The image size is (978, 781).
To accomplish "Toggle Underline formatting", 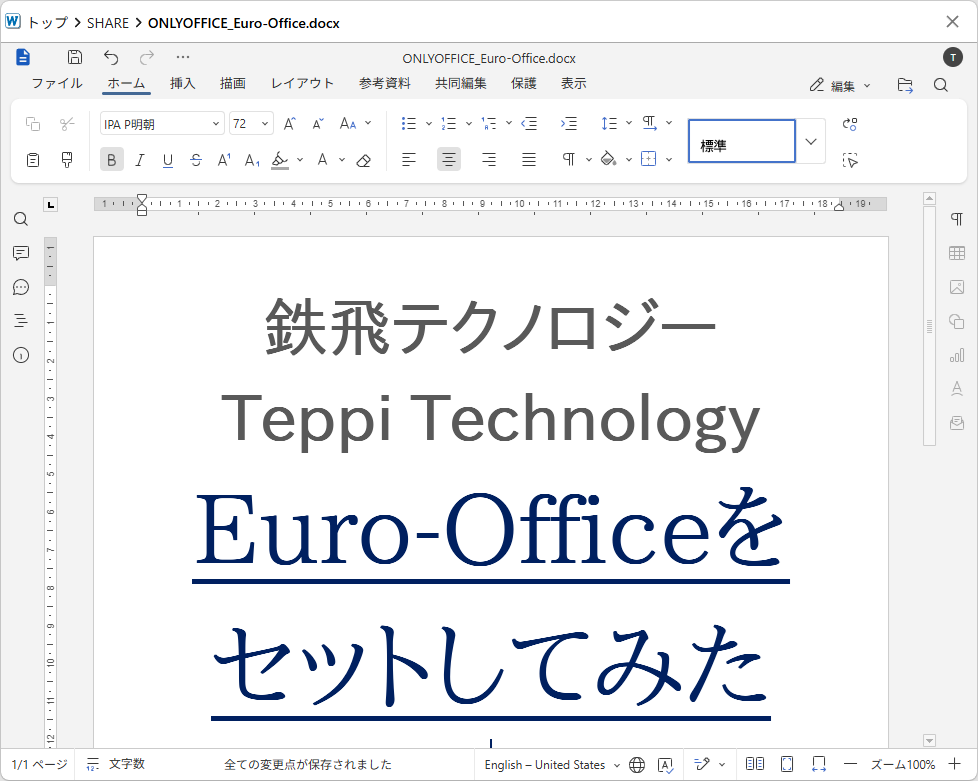I will pos(168,160).
